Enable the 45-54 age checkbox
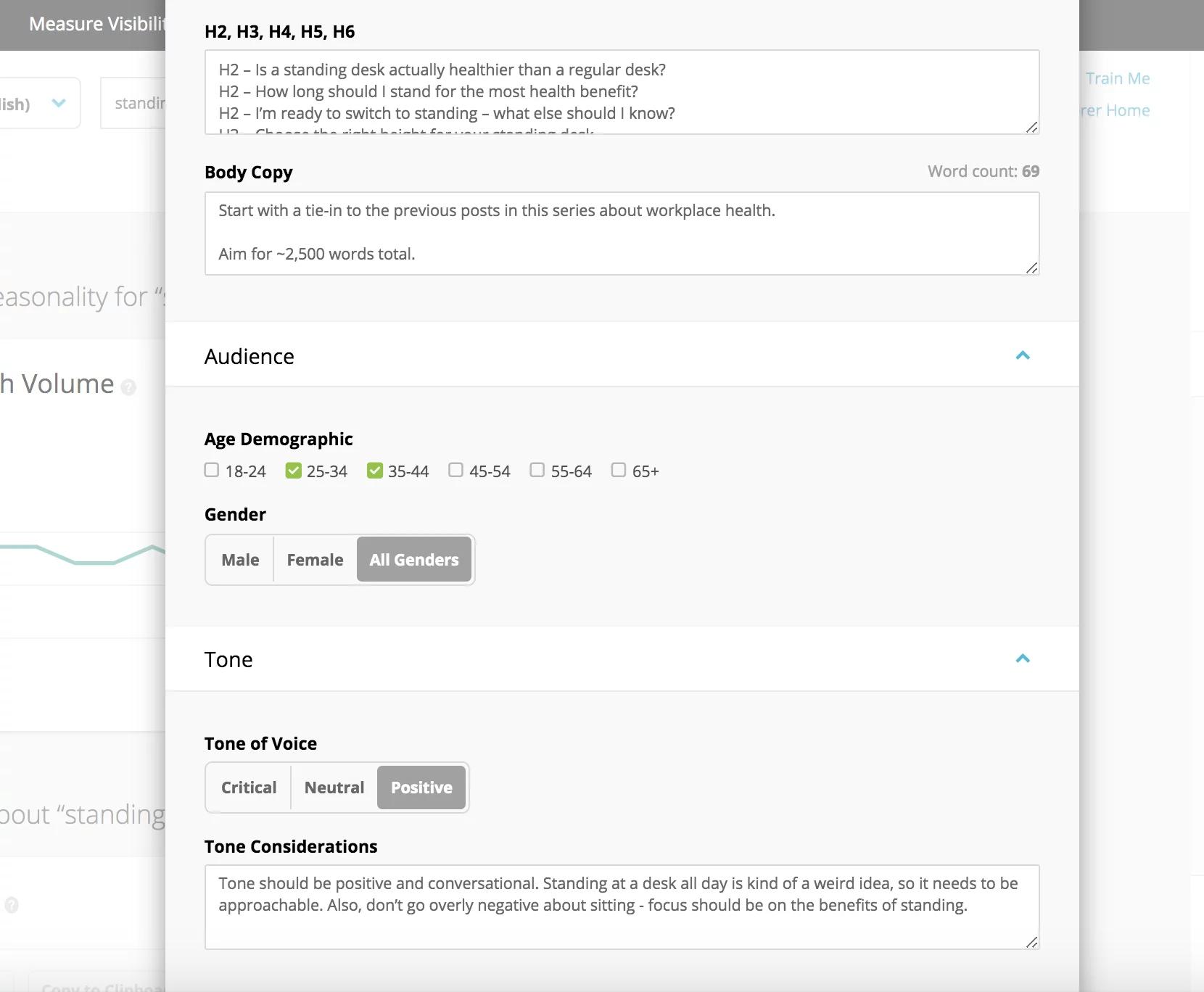The width and height of the screenshot is (1204, 992). pyautogui.click(x=455, y=470)
